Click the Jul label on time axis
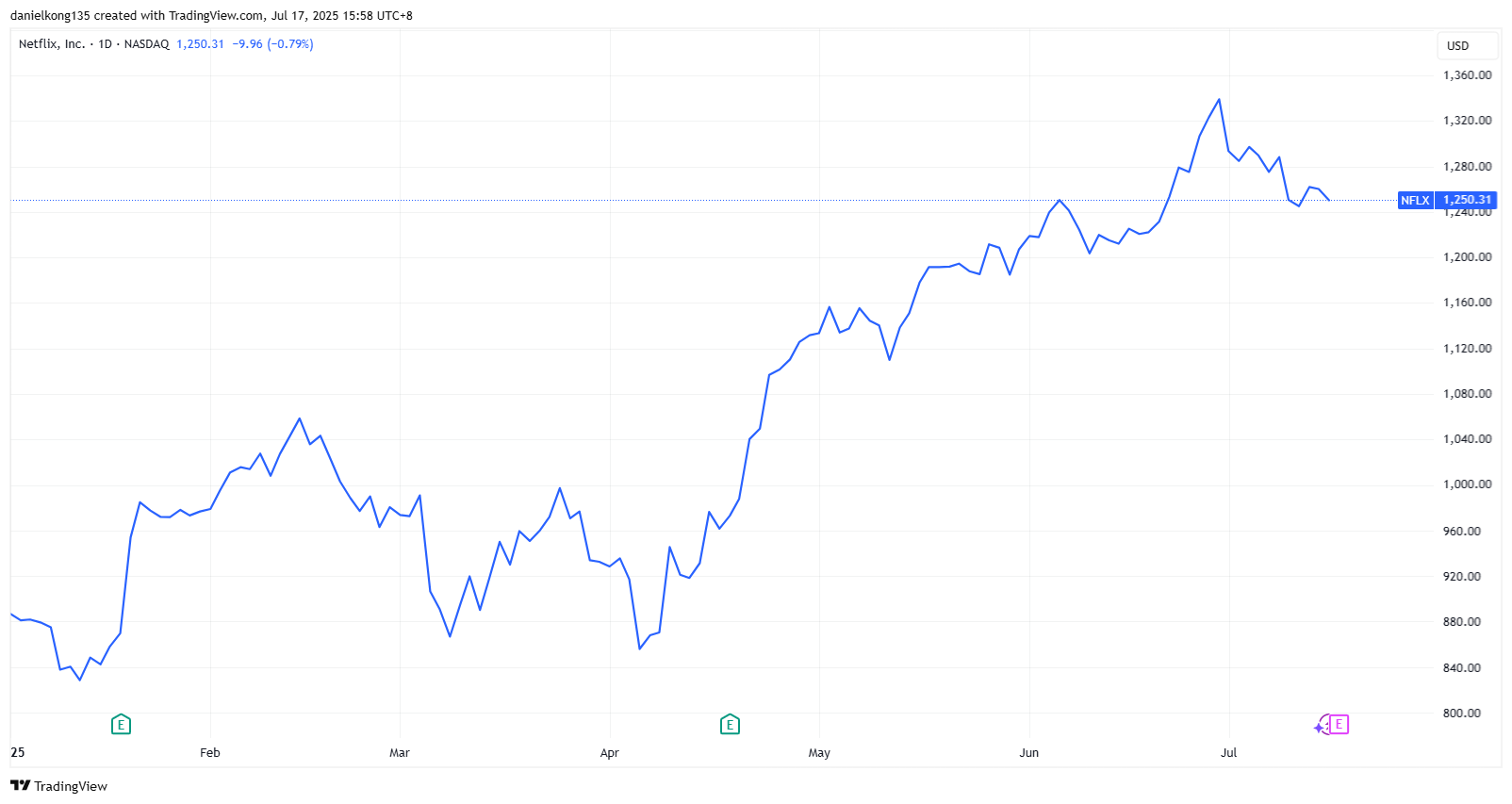Viewport: 1512px width, 804px height. click(x=1229, y=753)
